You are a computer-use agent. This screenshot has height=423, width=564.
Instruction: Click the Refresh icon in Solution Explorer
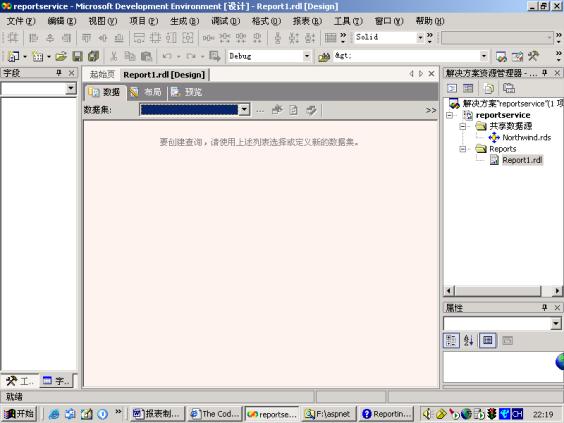pos(489,88)
